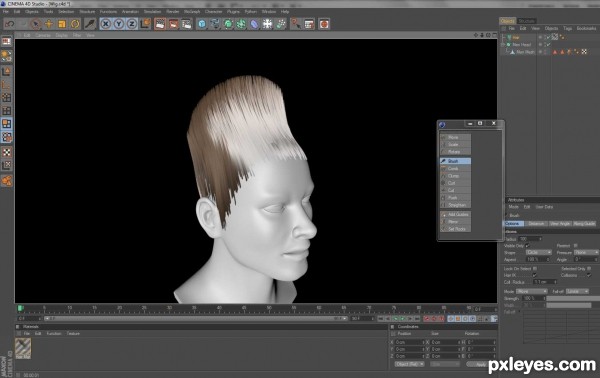Expand the Man Head object tree
Viewport: 600px width, 378px height.
coord(504,44)
